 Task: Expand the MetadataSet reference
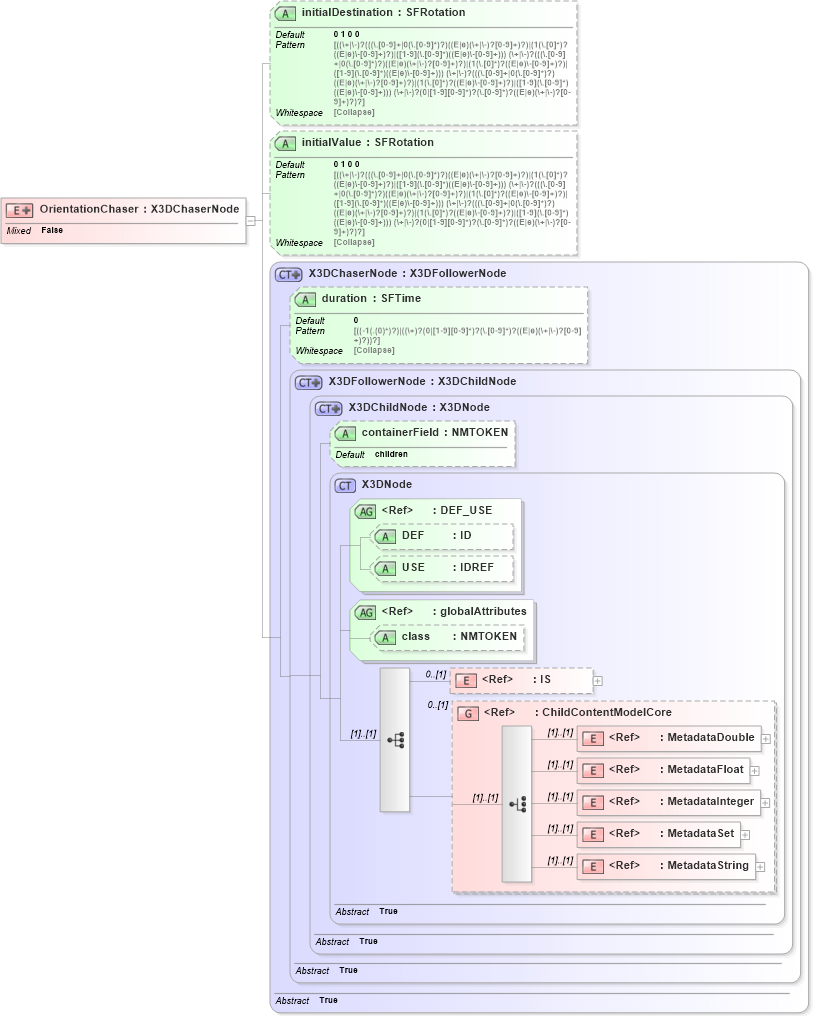746,835
